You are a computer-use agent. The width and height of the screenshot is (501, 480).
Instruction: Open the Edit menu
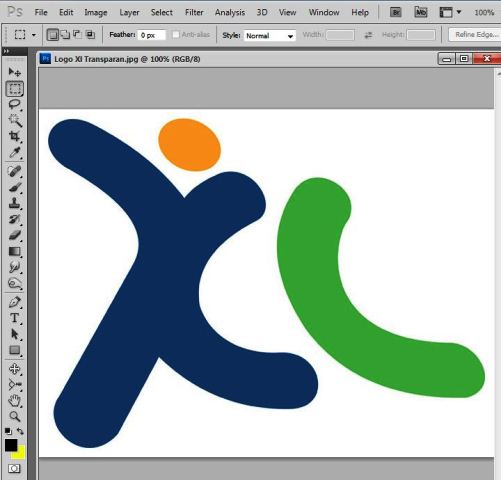coord(66,12)
